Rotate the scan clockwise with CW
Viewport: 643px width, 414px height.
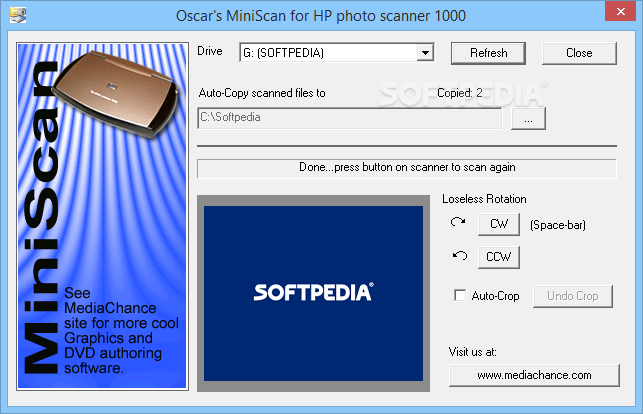click(499, 224)
